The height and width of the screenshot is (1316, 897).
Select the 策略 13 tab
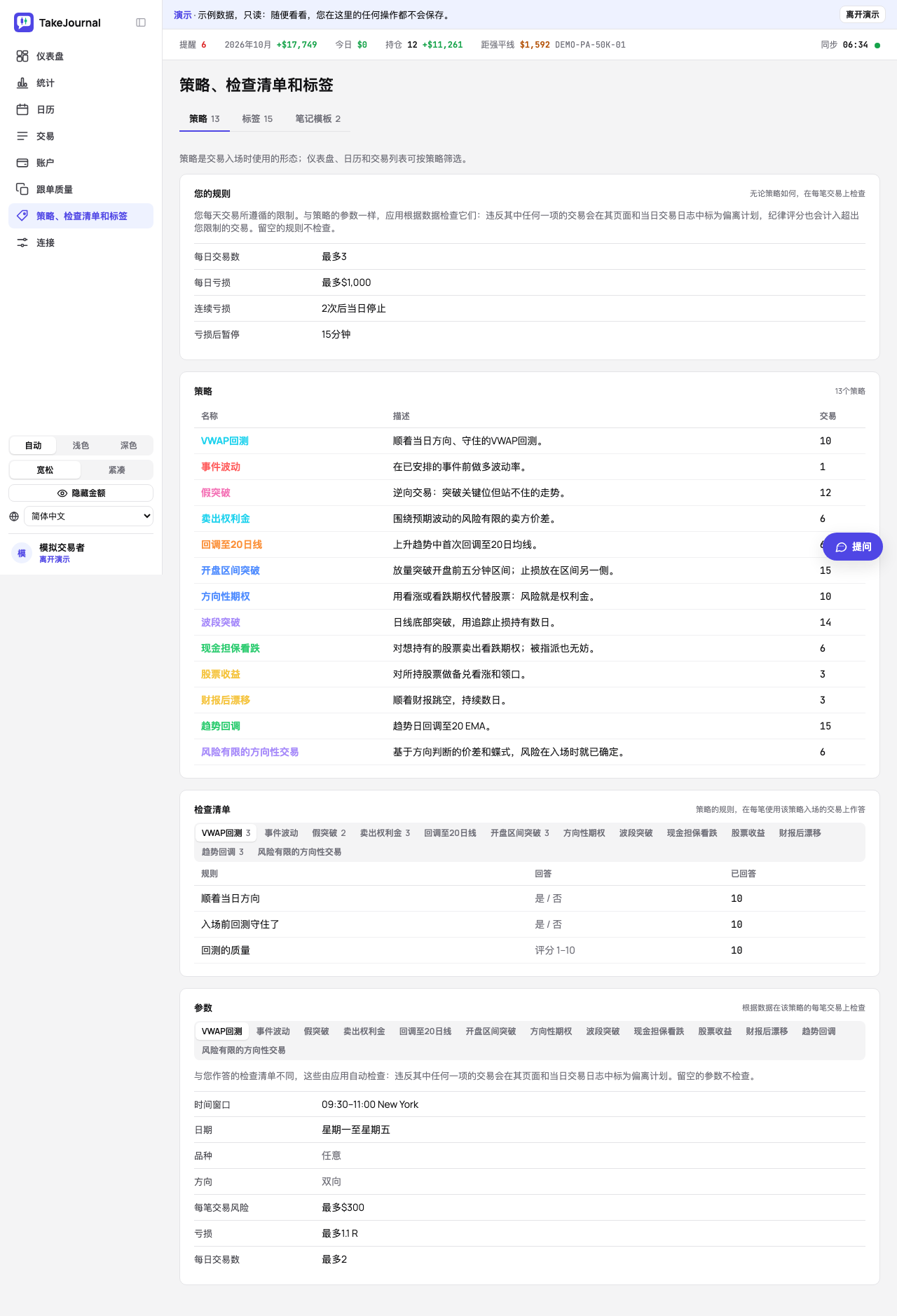point(205,118)
